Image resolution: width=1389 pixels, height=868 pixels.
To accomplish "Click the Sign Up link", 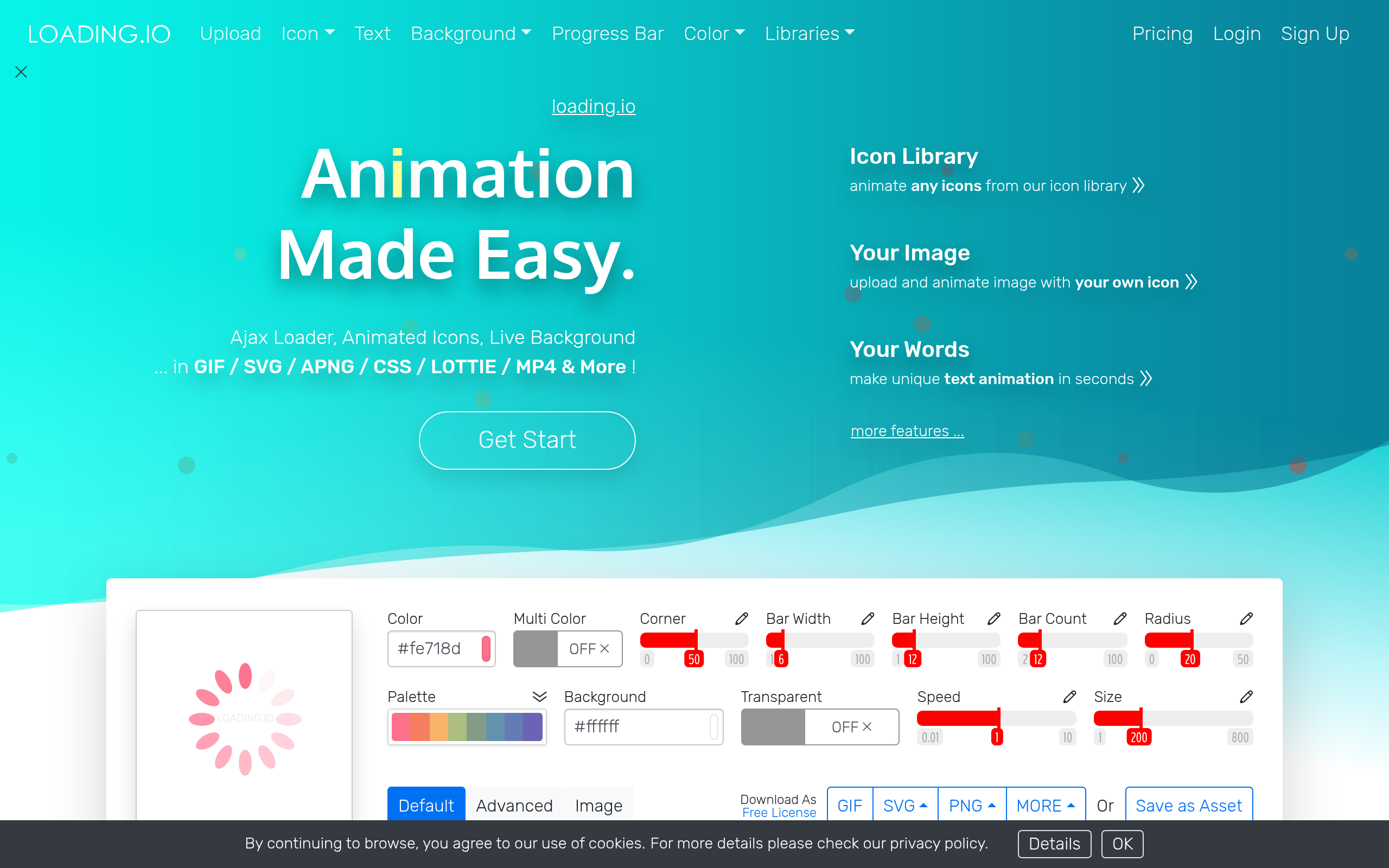I will click(1314, 34).
